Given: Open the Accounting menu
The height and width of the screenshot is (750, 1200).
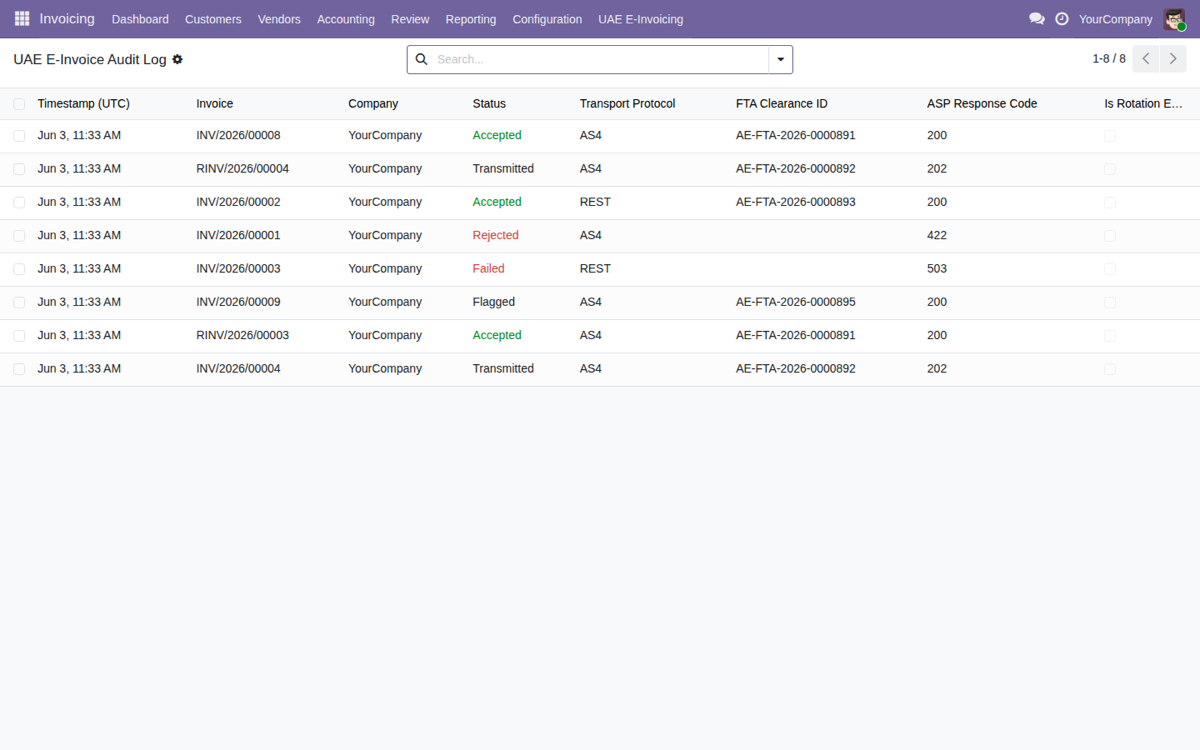Looking at the screenshot, I should (346, 19).
